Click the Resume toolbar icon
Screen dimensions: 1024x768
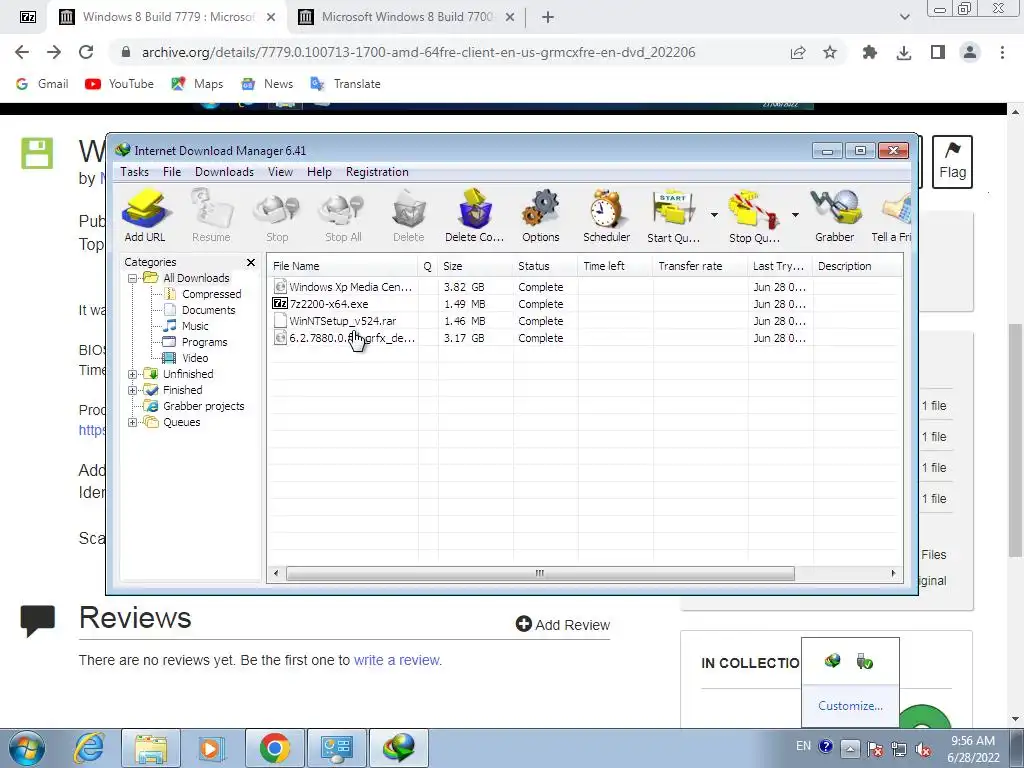211,216
